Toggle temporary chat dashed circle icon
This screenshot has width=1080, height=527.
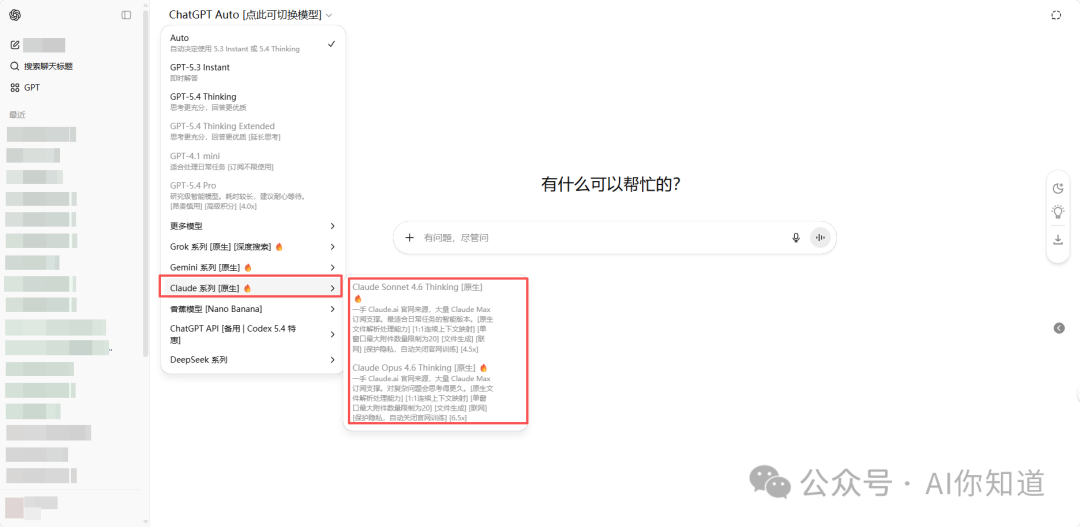click(1057, 15)
